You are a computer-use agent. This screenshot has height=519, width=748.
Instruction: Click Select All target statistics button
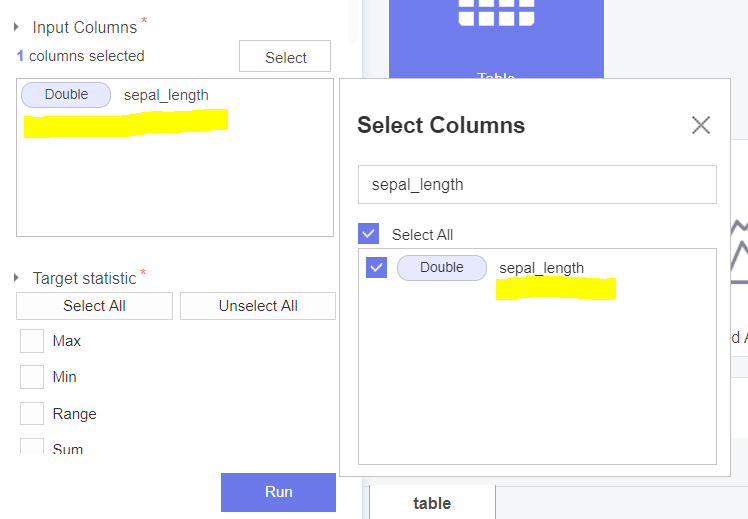point(94,306)
